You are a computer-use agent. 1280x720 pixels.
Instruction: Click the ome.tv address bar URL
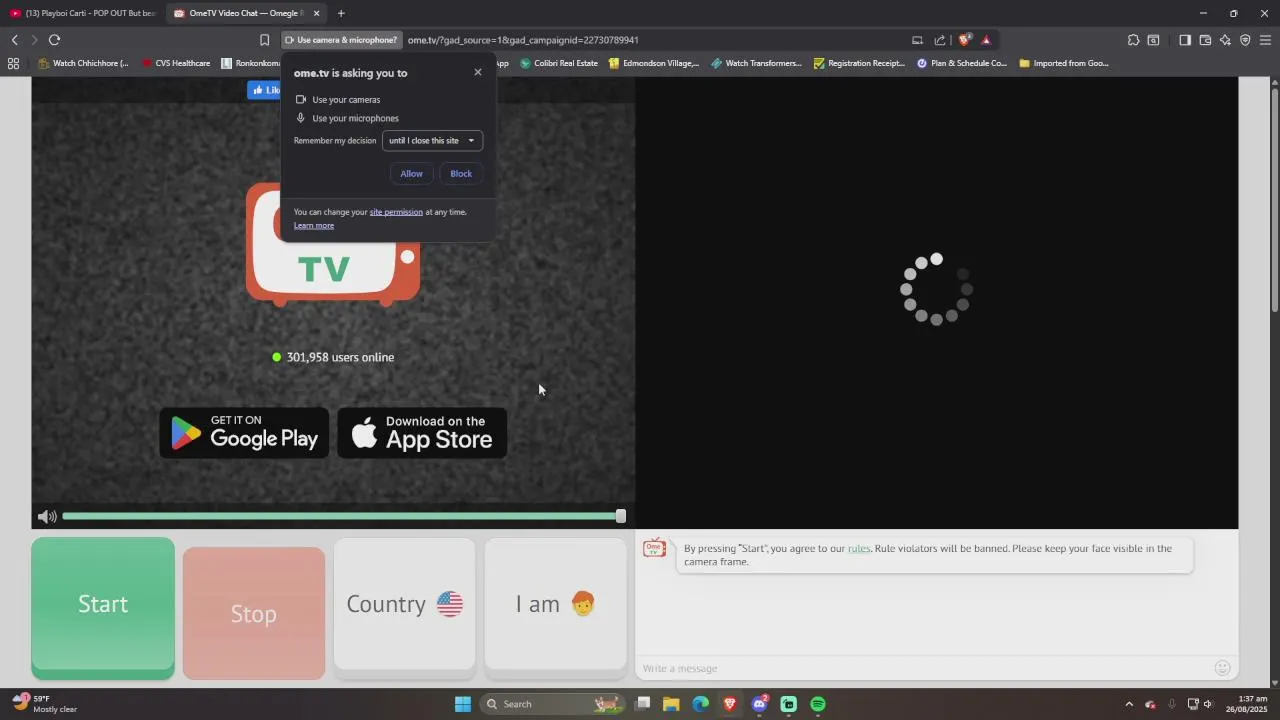(523, 40)
